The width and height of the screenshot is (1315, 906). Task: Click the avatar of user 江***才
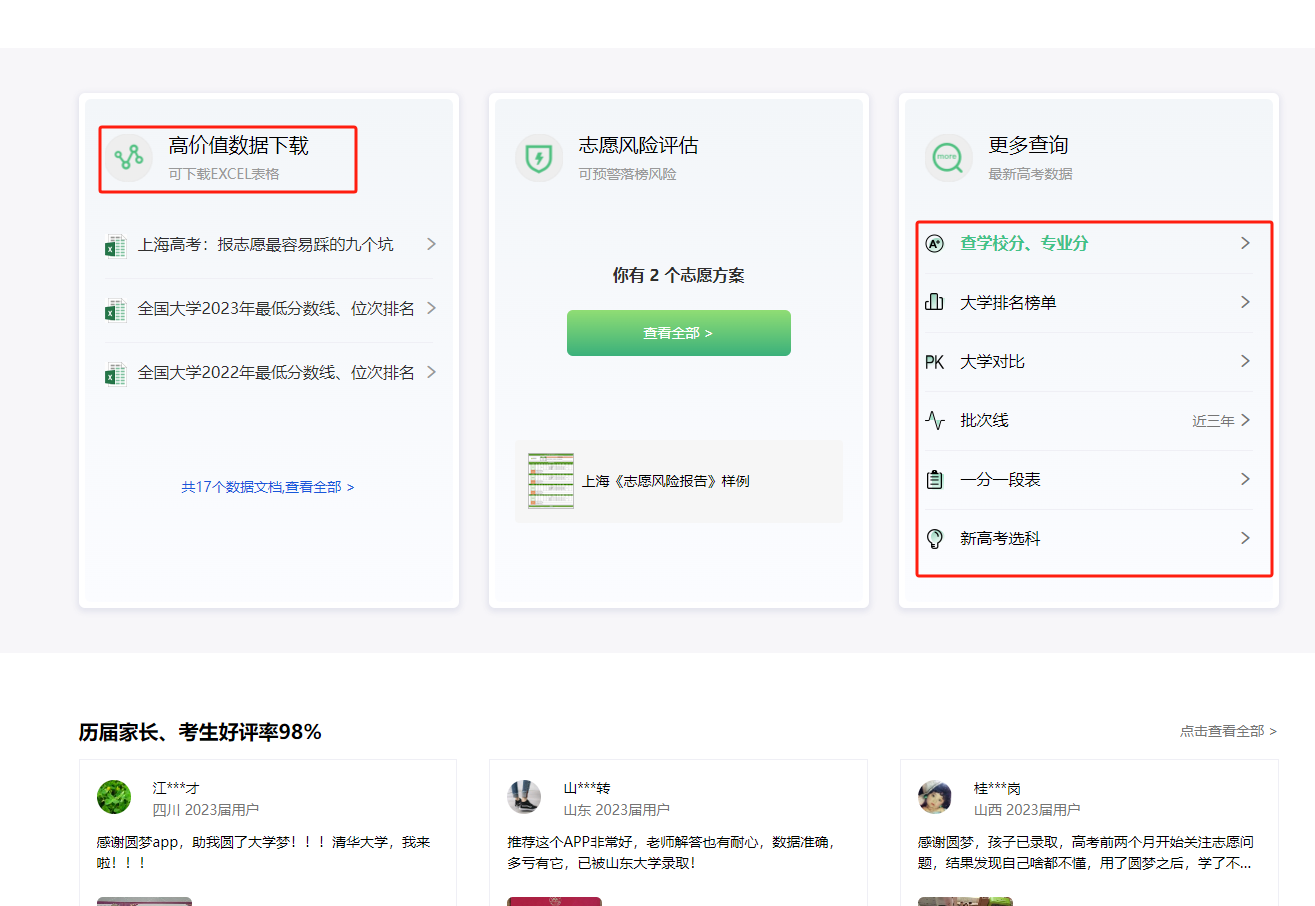pyautogui.click(x=114, y=797)
